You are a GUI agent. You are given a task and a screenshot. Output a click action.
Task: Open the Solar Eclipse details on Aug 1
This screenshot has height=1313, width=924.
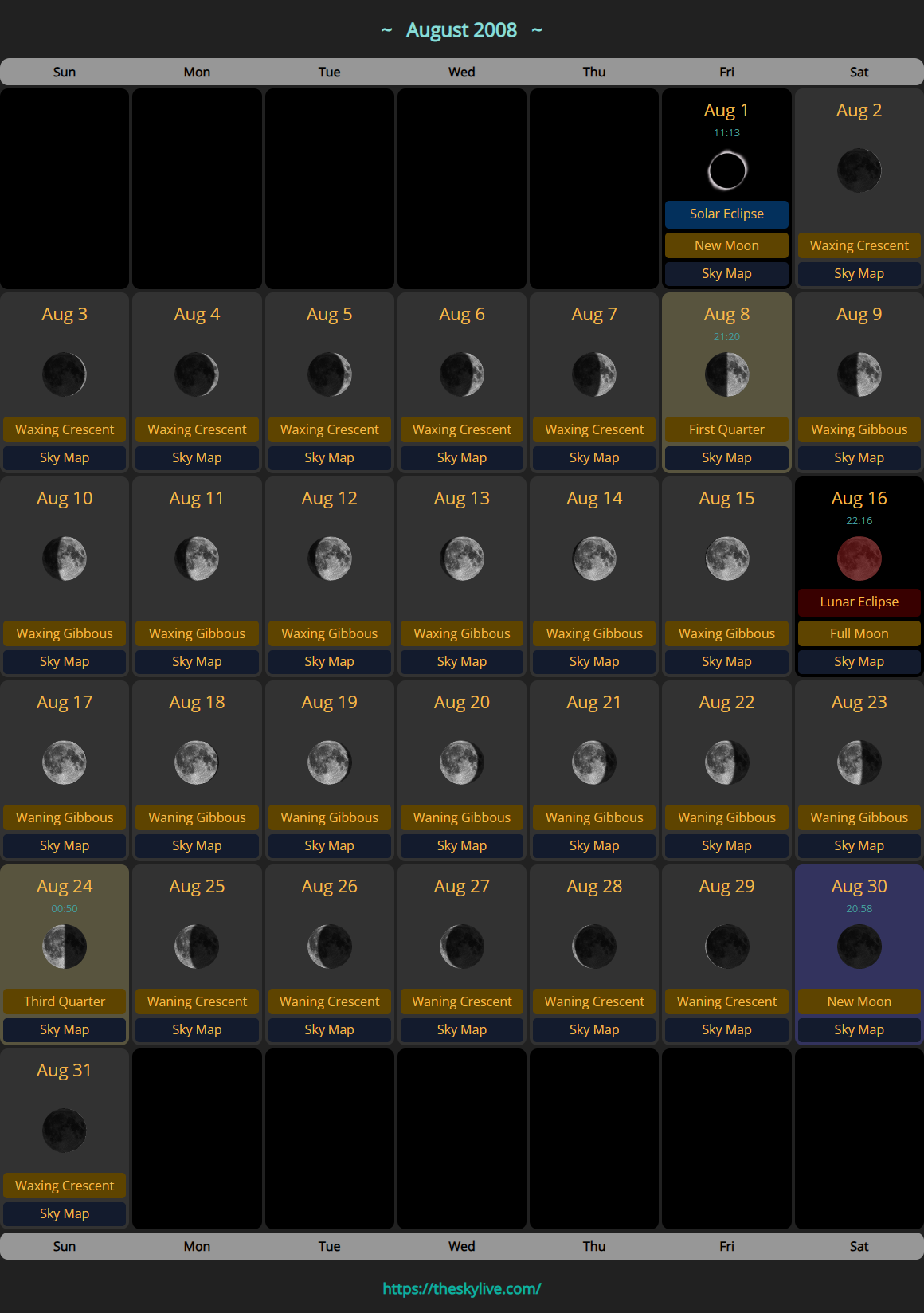pos(726,214)
